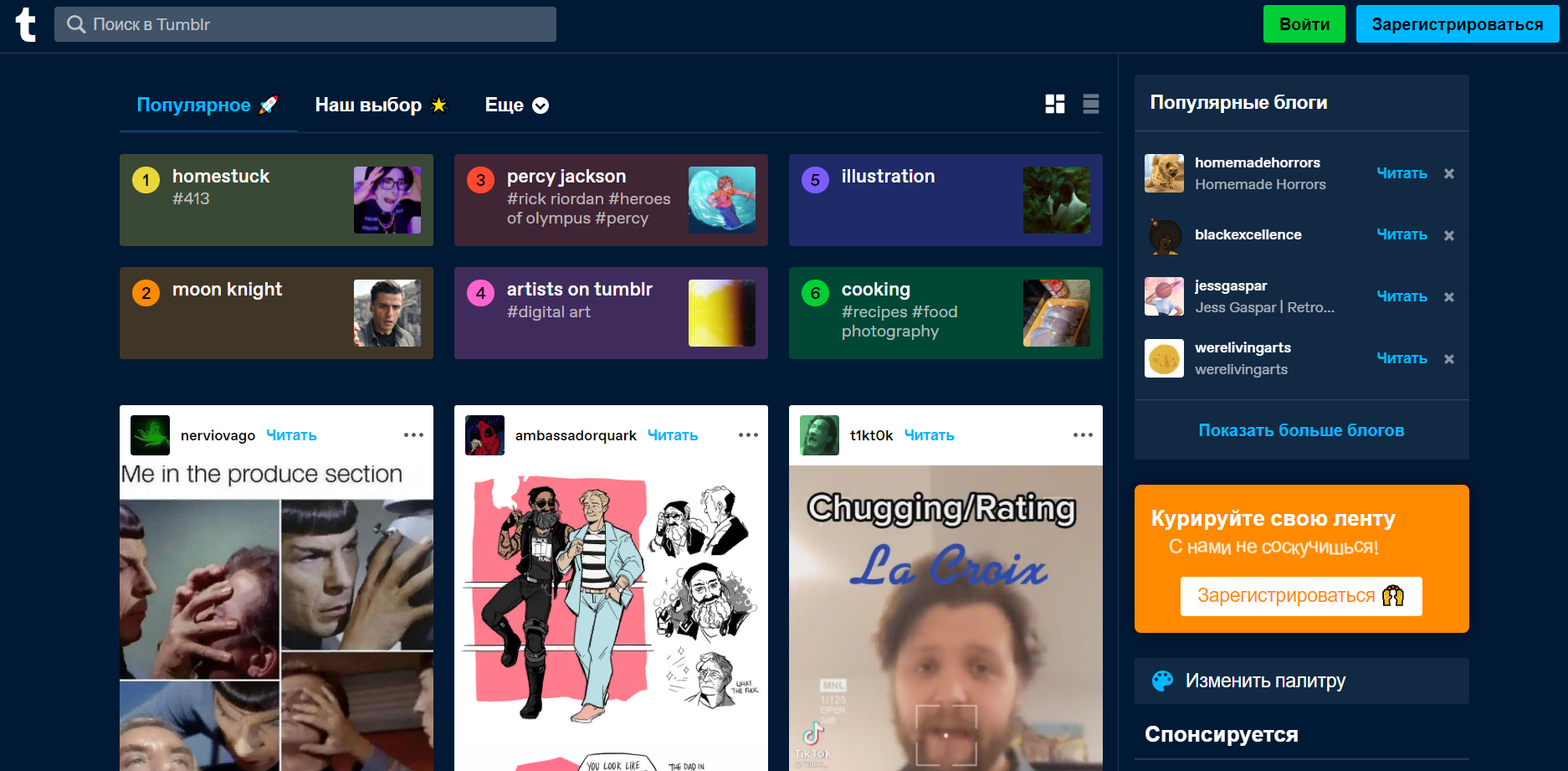The height and width of the screenshot is (771, 1568).
Task: Open the nerviovago username link
Action: click(218, 435)
